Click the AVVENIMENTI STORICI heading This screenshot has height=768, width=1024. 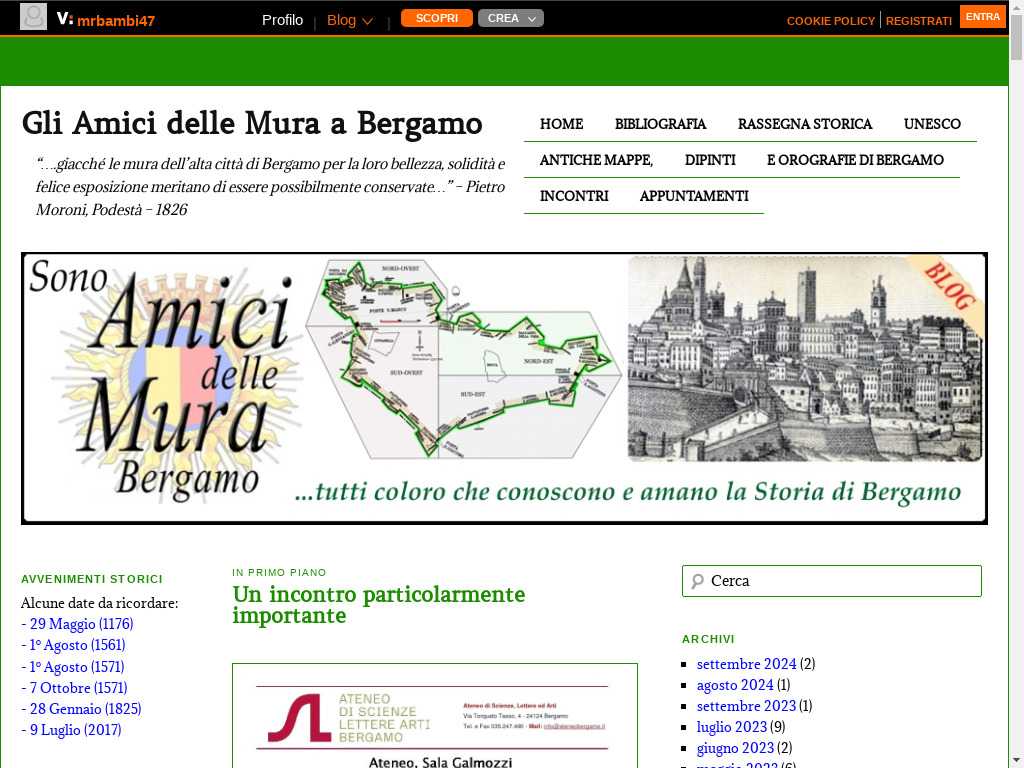tap(91, 579)
